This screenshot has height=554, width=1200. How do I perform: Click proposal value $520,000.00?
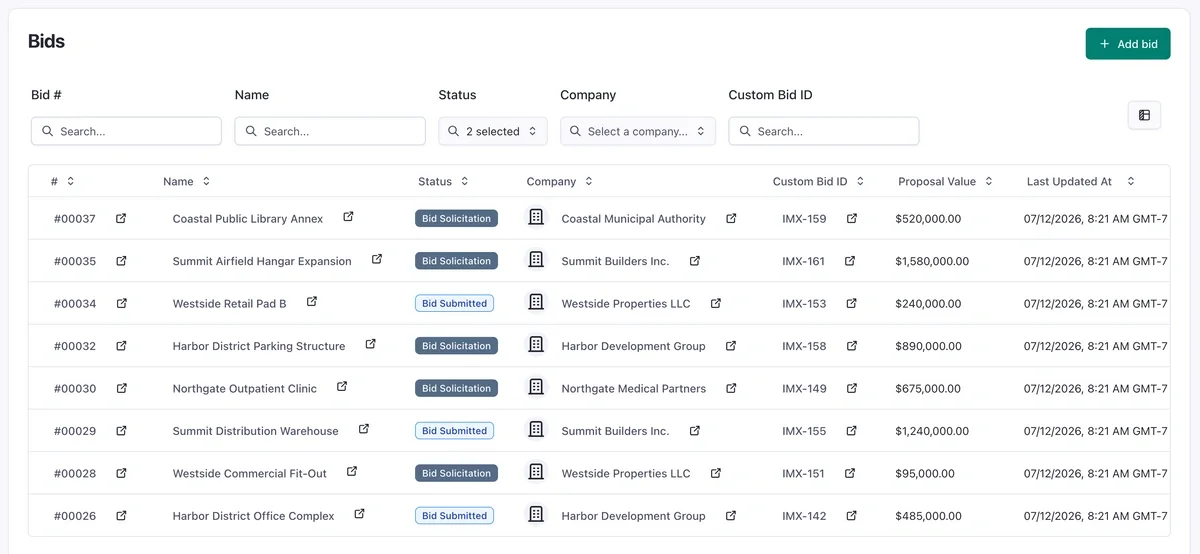pos(928,219)
